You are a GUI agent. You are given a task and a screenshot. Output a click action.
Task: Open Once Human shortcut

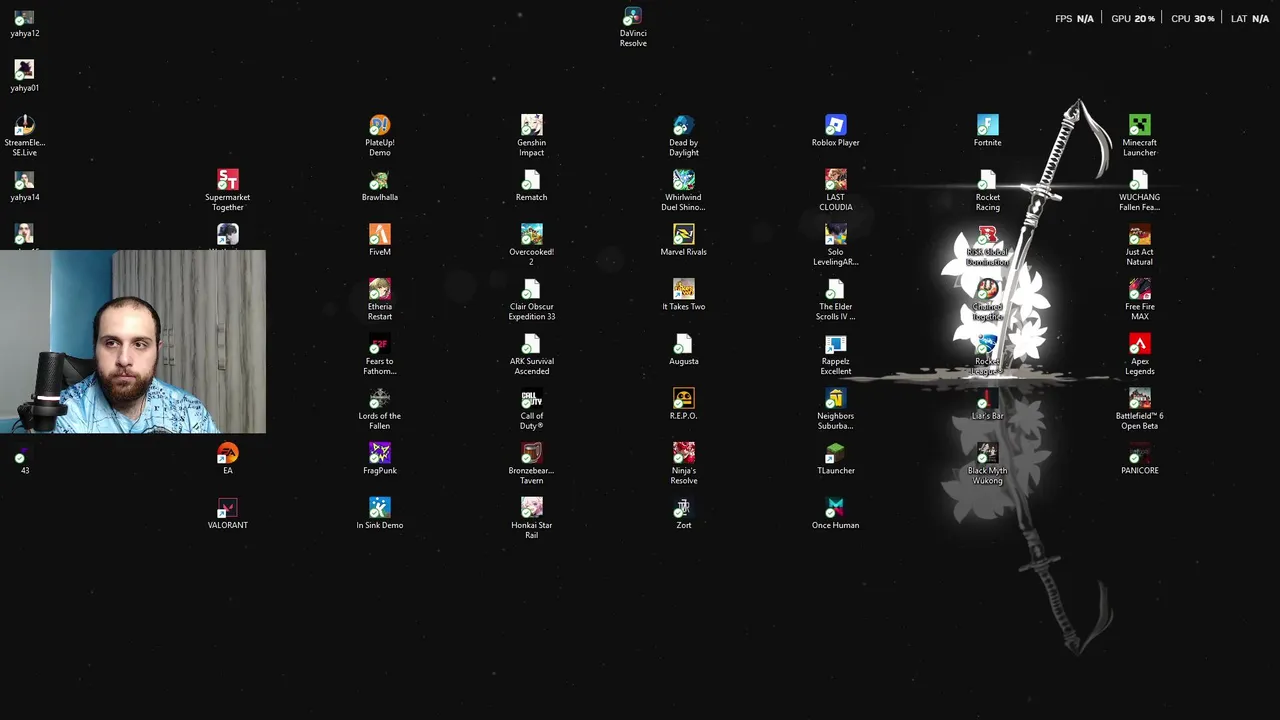point(836,514)
